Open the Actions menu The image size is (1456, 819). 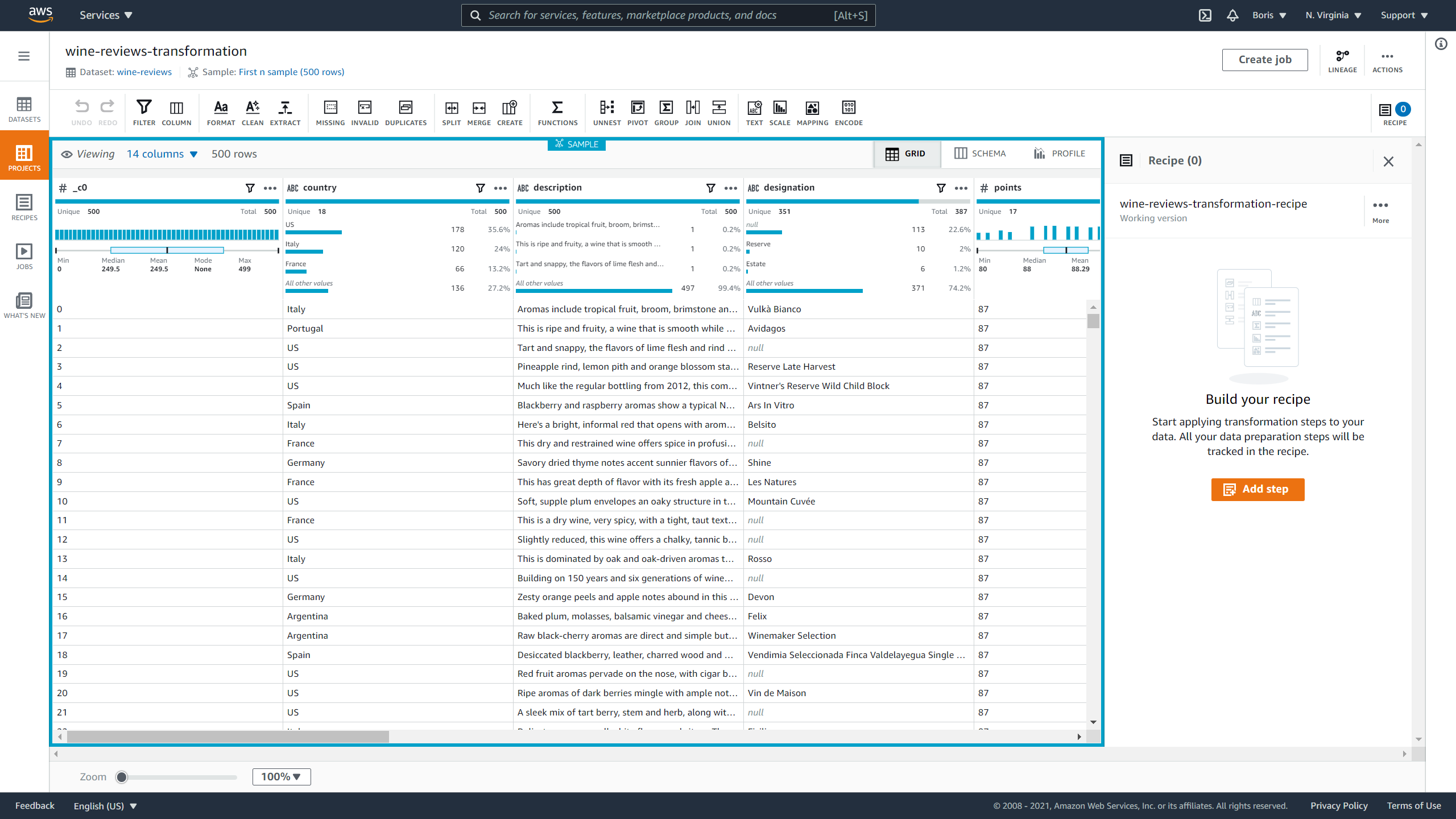[x=1387, y=61]
